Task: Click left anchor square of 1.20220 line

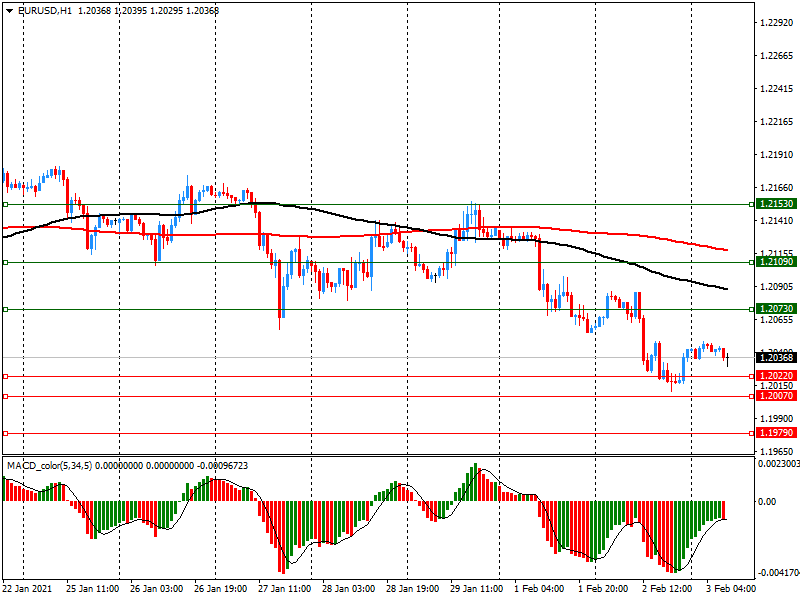Action: coord(5,376)
